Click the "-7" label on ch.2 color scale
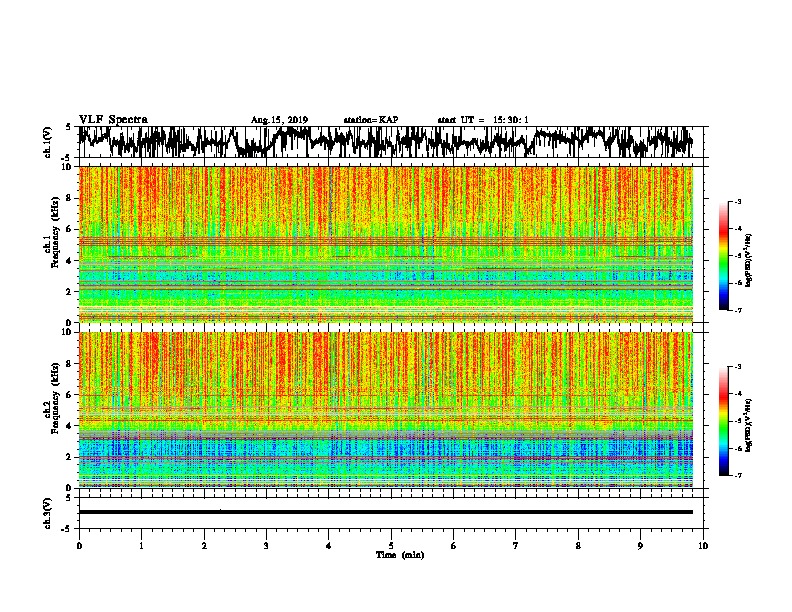 pyautogui.click(x=737, y=475)
